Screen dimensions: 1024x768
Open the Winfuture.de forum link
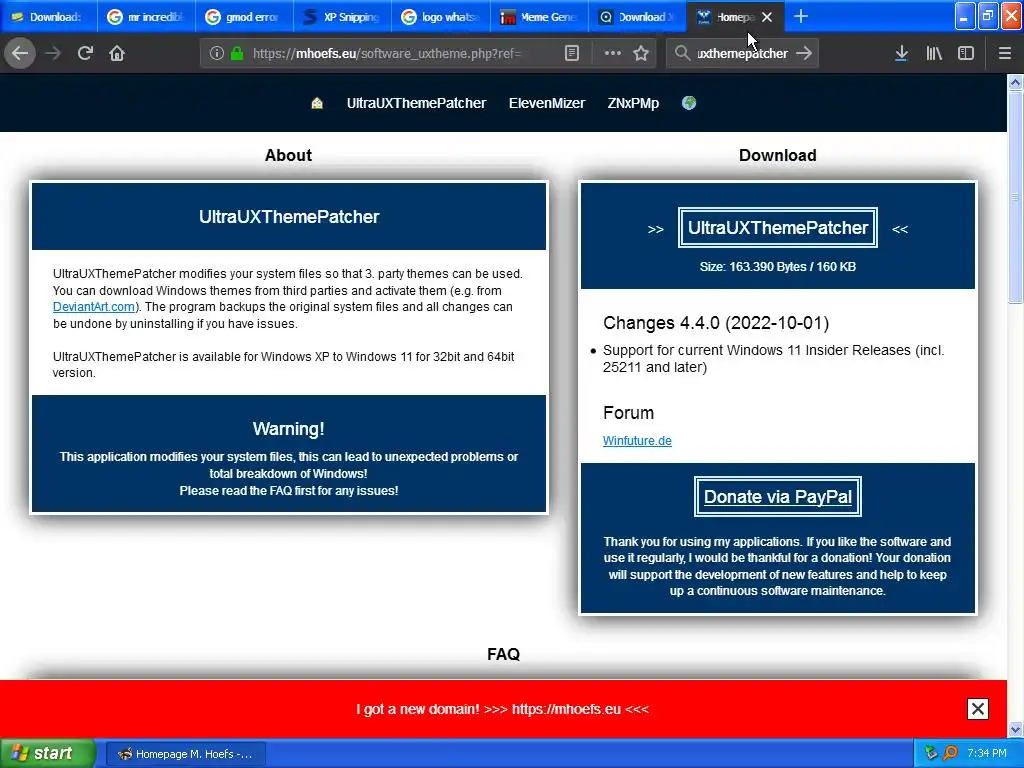tap(637, 441)
